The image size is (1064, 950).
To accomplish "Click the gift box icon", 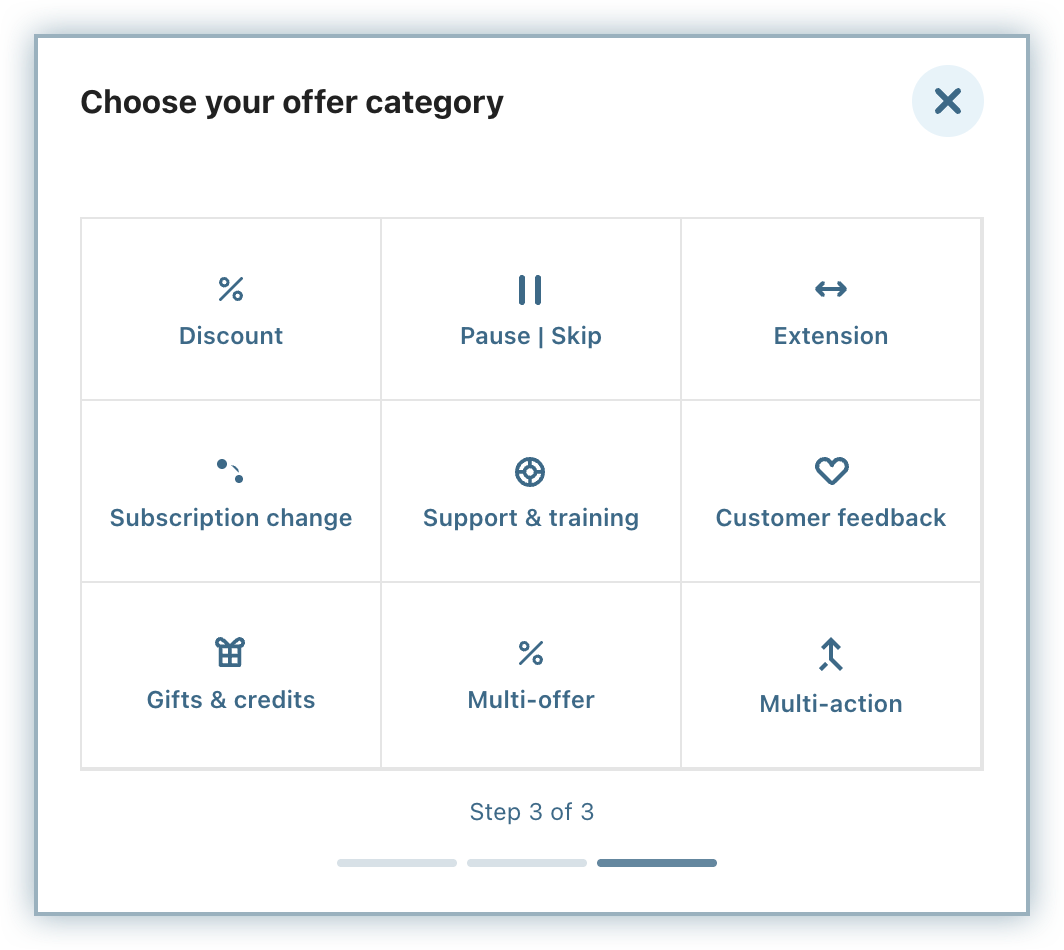I will (x=230, y=653).
